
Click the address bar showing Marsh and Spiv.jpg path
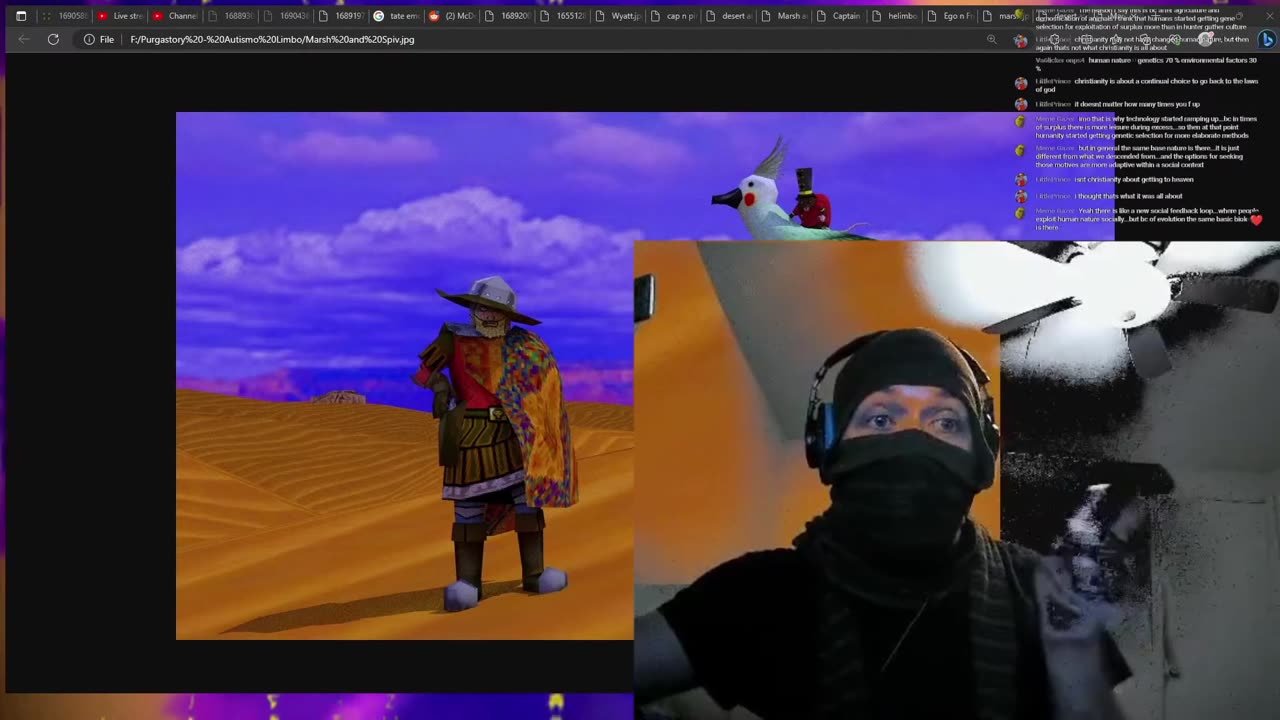click(272, 39)
